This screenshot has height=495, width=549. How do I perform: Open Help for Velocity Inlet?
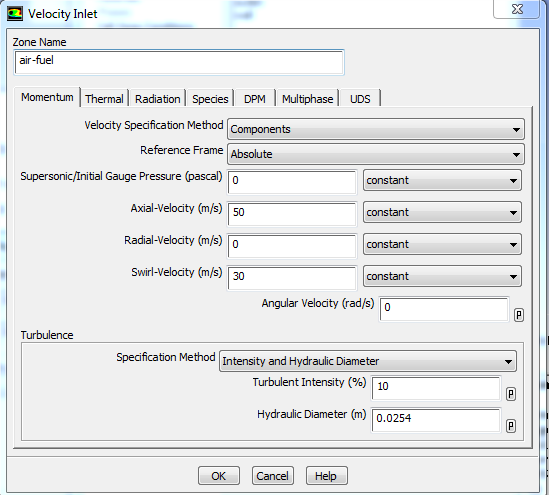pos(327,476)
